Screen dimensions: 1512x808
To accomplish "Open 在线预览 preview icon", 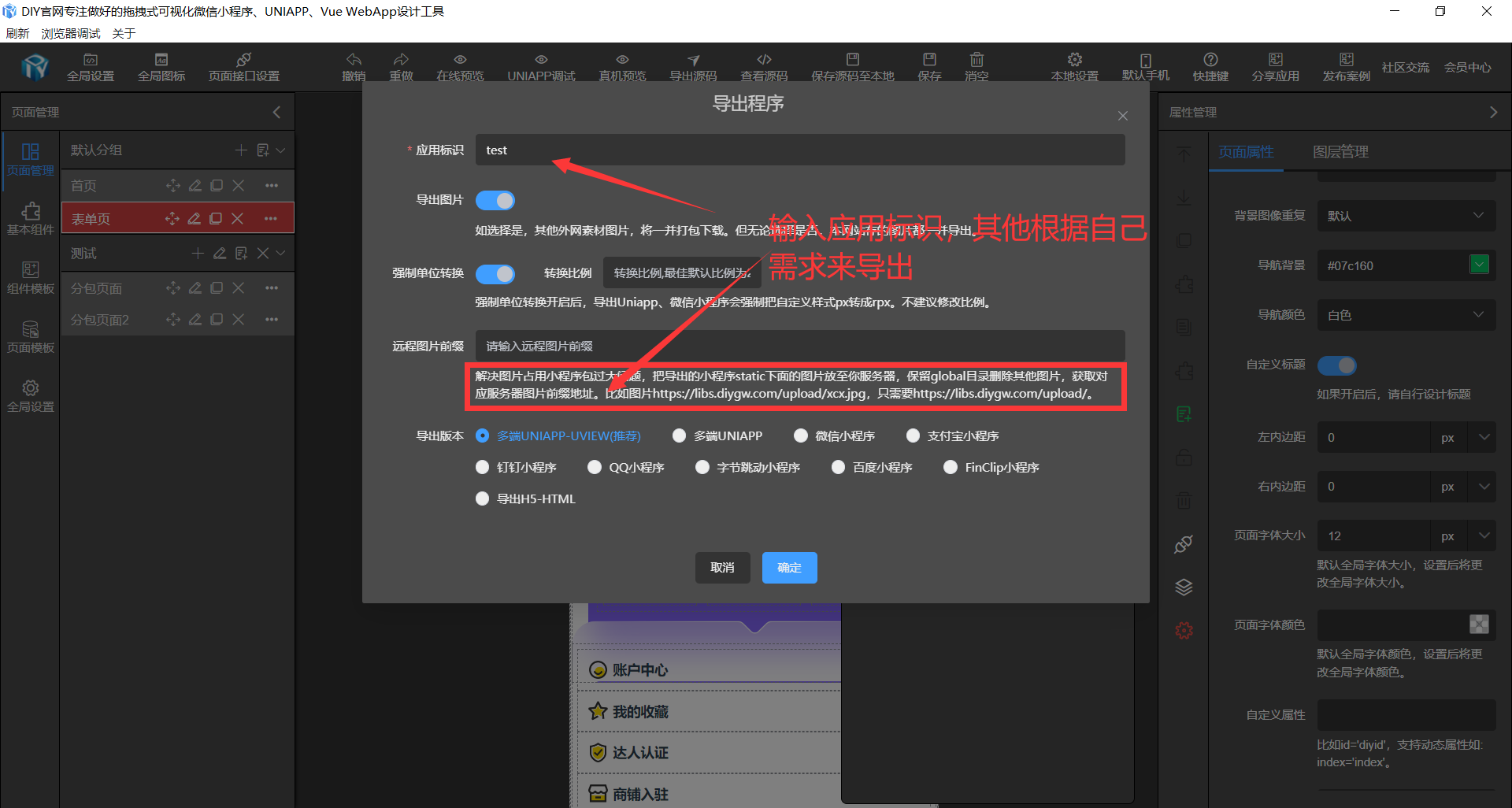I will point(460,66).
